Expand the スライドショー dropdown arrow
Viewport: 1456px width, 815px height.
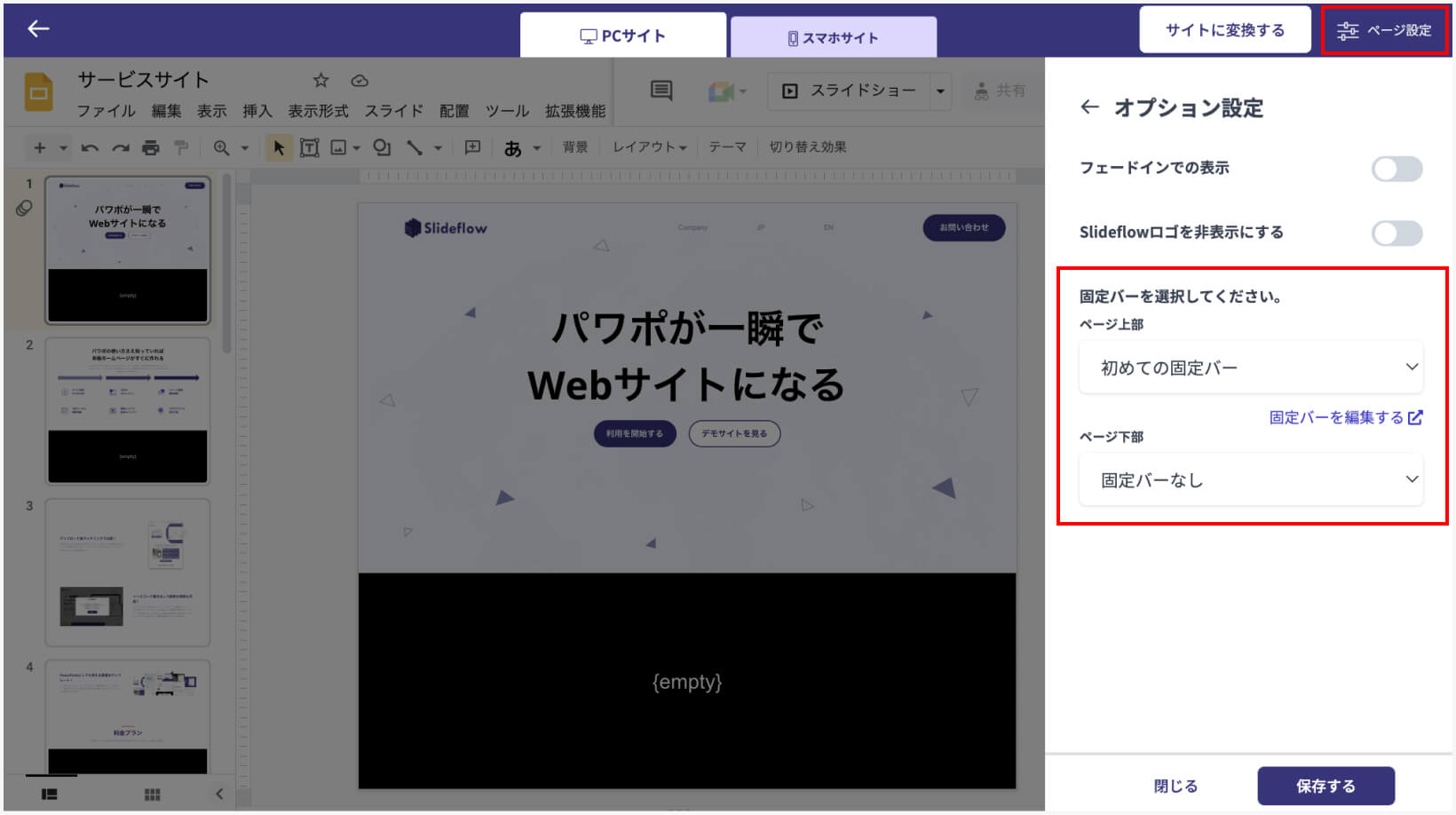point(940,91)
